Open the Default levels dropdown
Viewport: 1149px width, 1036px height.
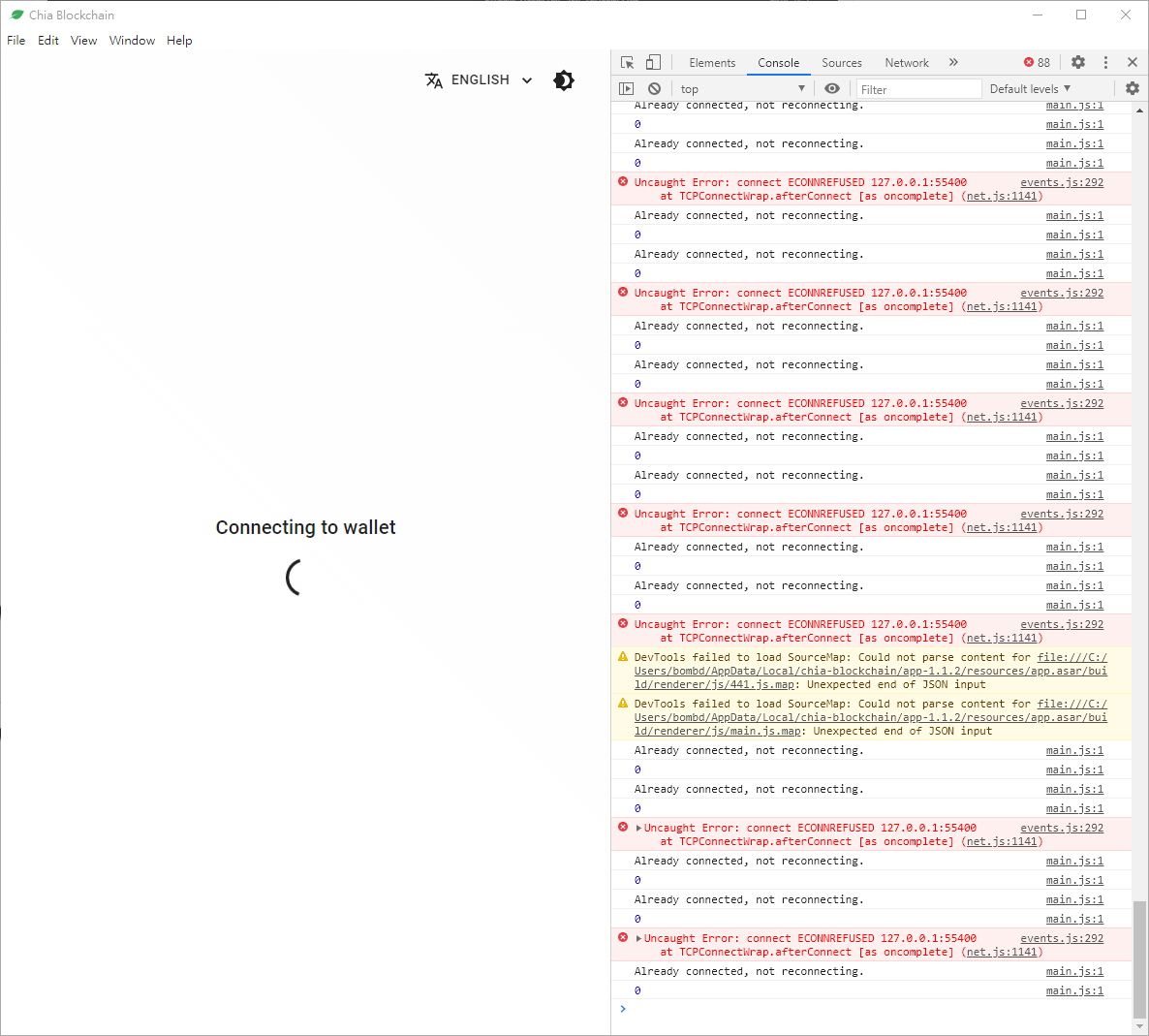[x=1029, y=88]
